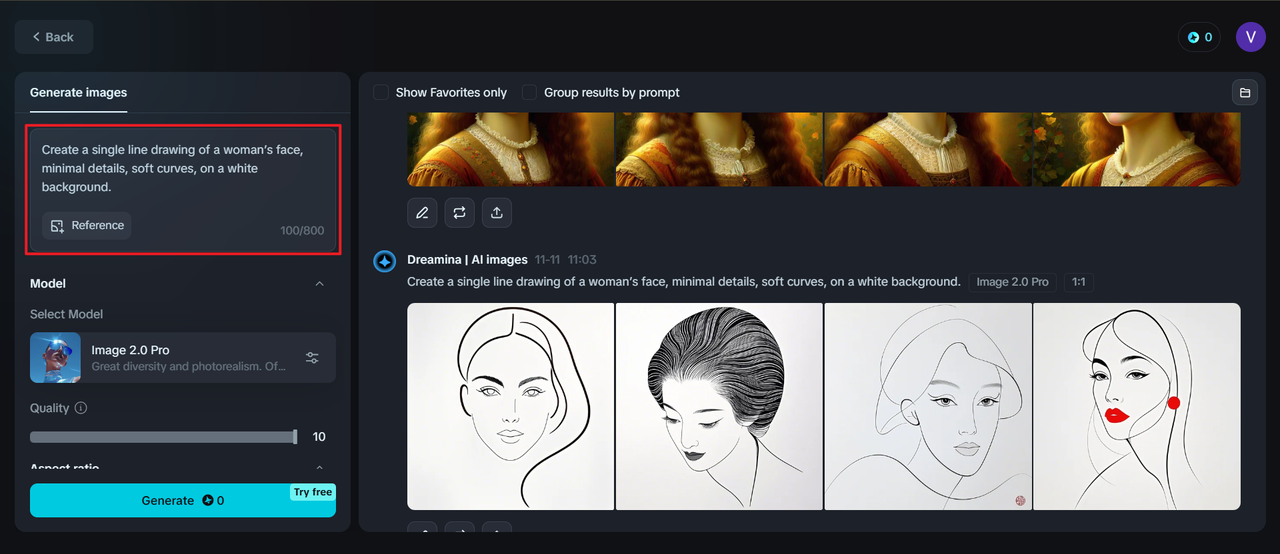Click the Dreamina star logo icon
The image size is (1280, 554).
pos(385,262)
